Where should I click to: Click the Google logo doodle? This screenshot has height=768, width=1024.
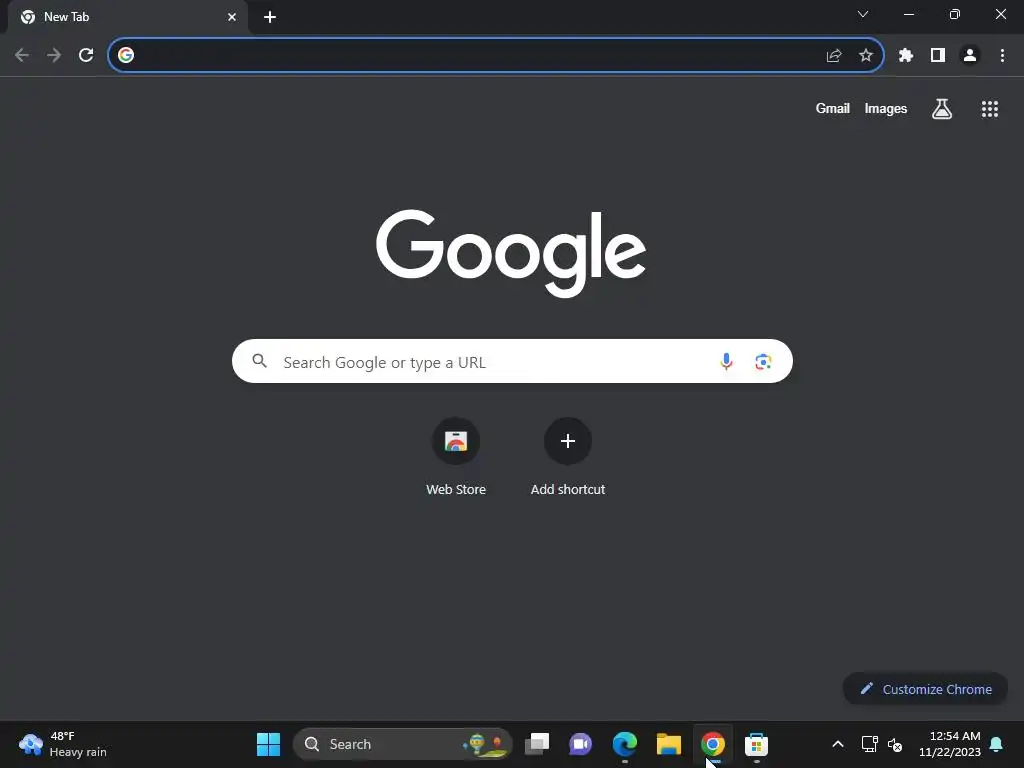[x=511, y=252]
